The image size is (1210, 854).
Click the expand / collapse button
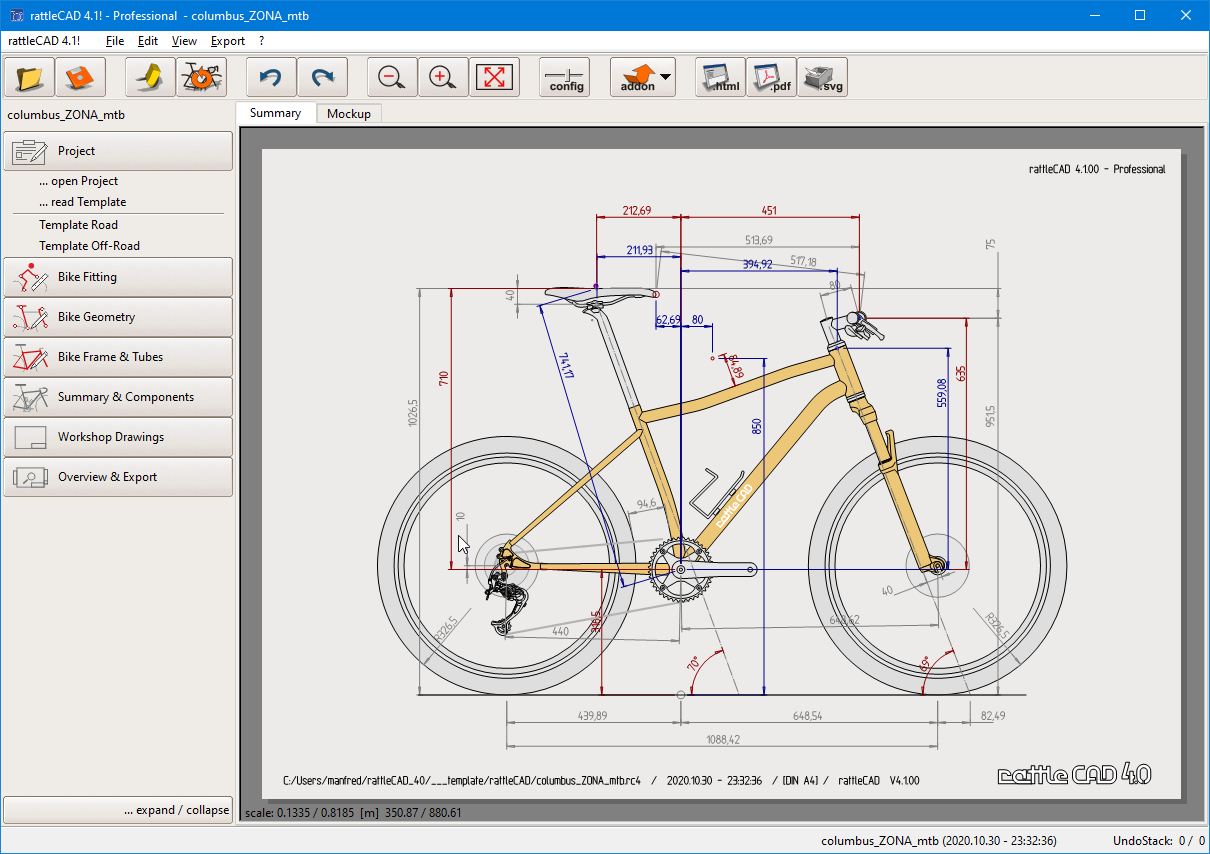118,810
